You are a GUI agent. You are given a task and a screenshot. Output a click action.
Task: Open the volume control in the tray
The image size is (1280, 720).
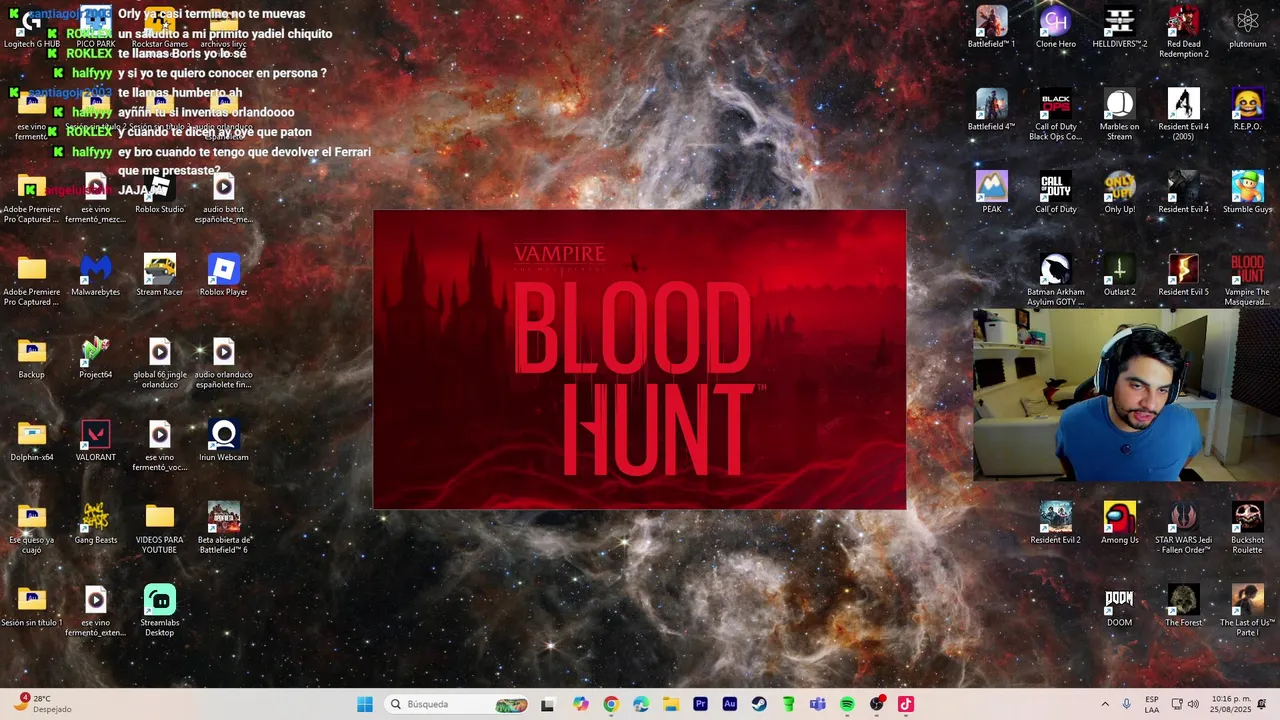1193,704
